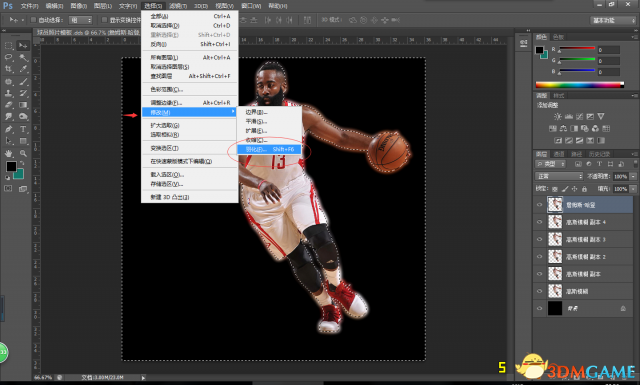Choose 羽化 Shift+F6 submenu item
This screenshot has width=640, height=385.
pyautogui.click(x=269, y=149)
